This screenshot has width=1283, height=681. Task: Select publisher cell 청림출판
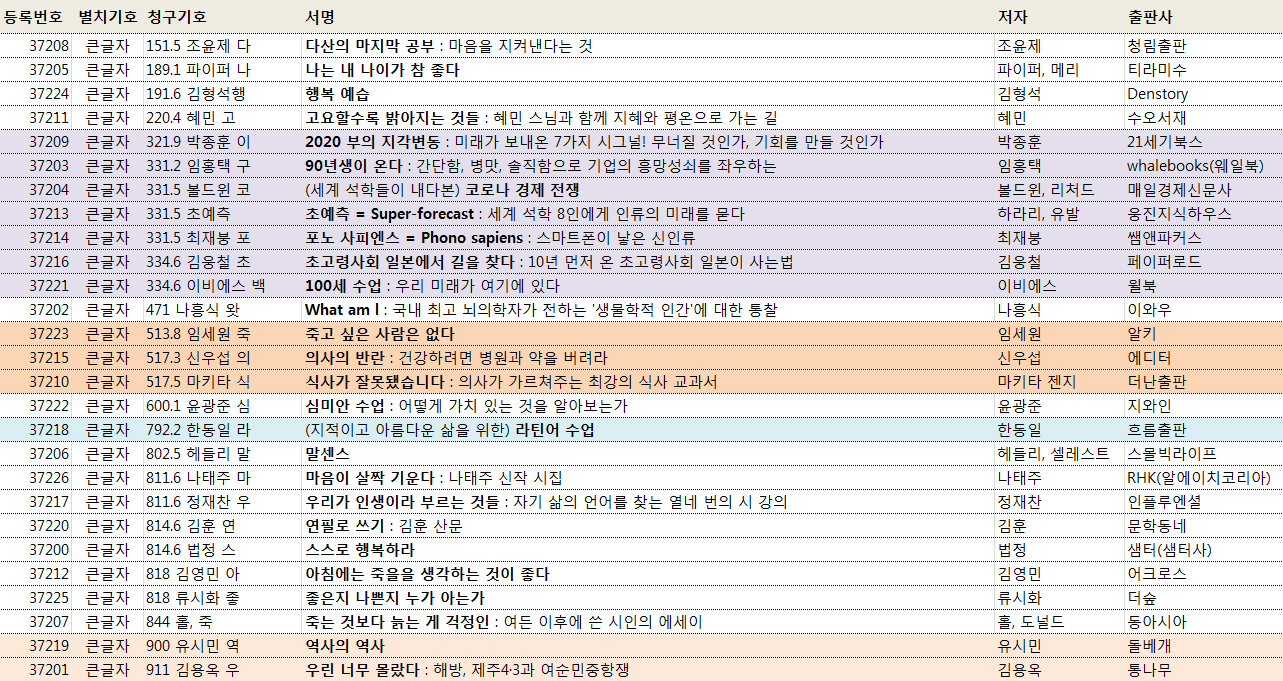pyautogui.click(x=1156, y=46)
